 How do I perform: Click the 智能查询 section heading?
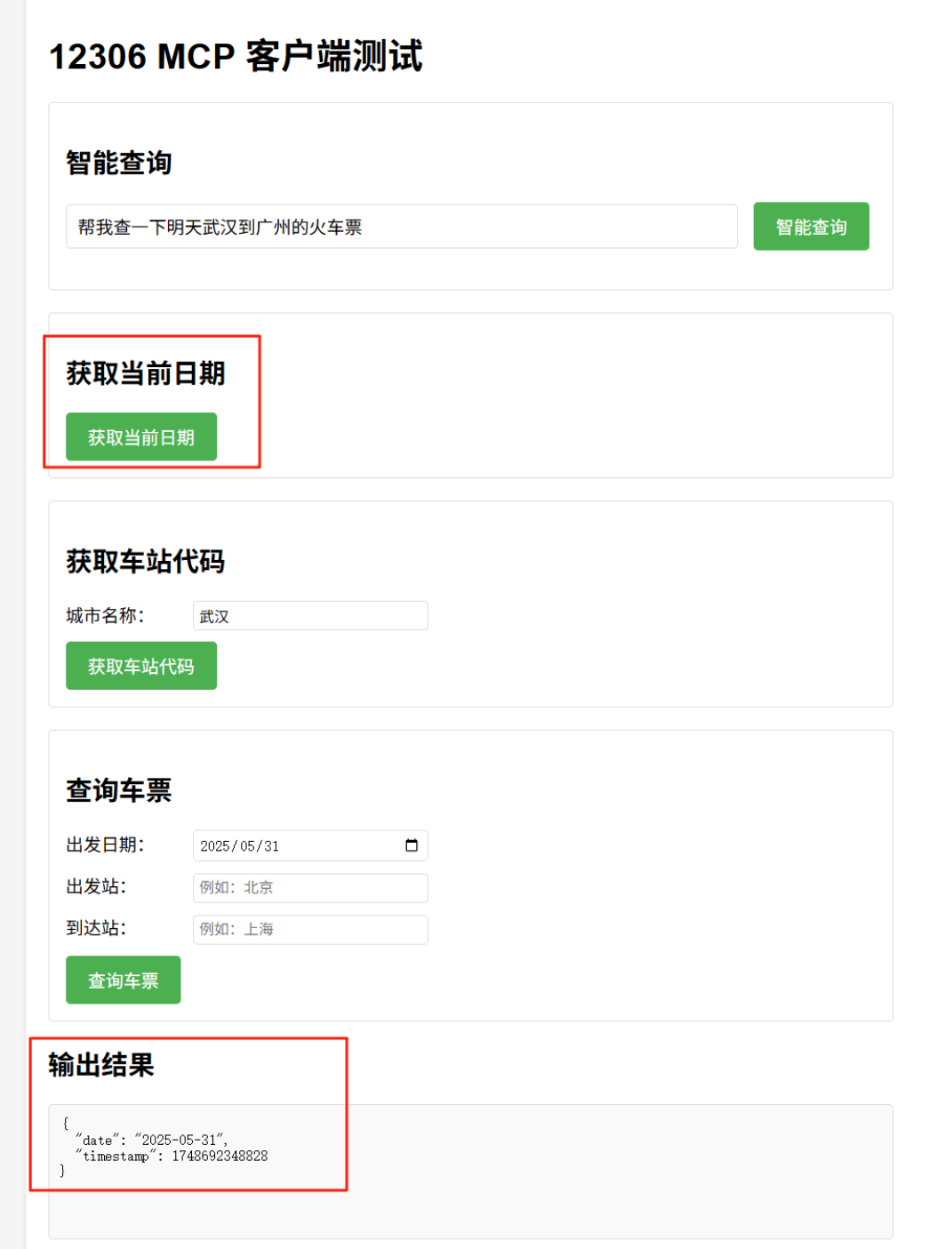pyautogui.click(x=119, y=163)
